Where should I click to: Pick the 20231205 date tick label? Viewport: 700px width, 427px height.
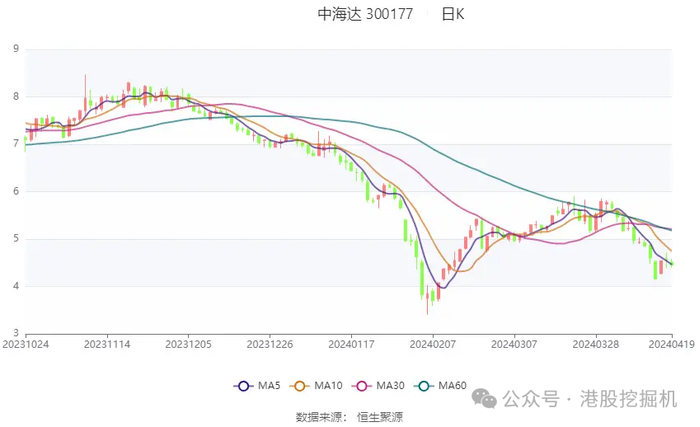[x=187, y=344]
